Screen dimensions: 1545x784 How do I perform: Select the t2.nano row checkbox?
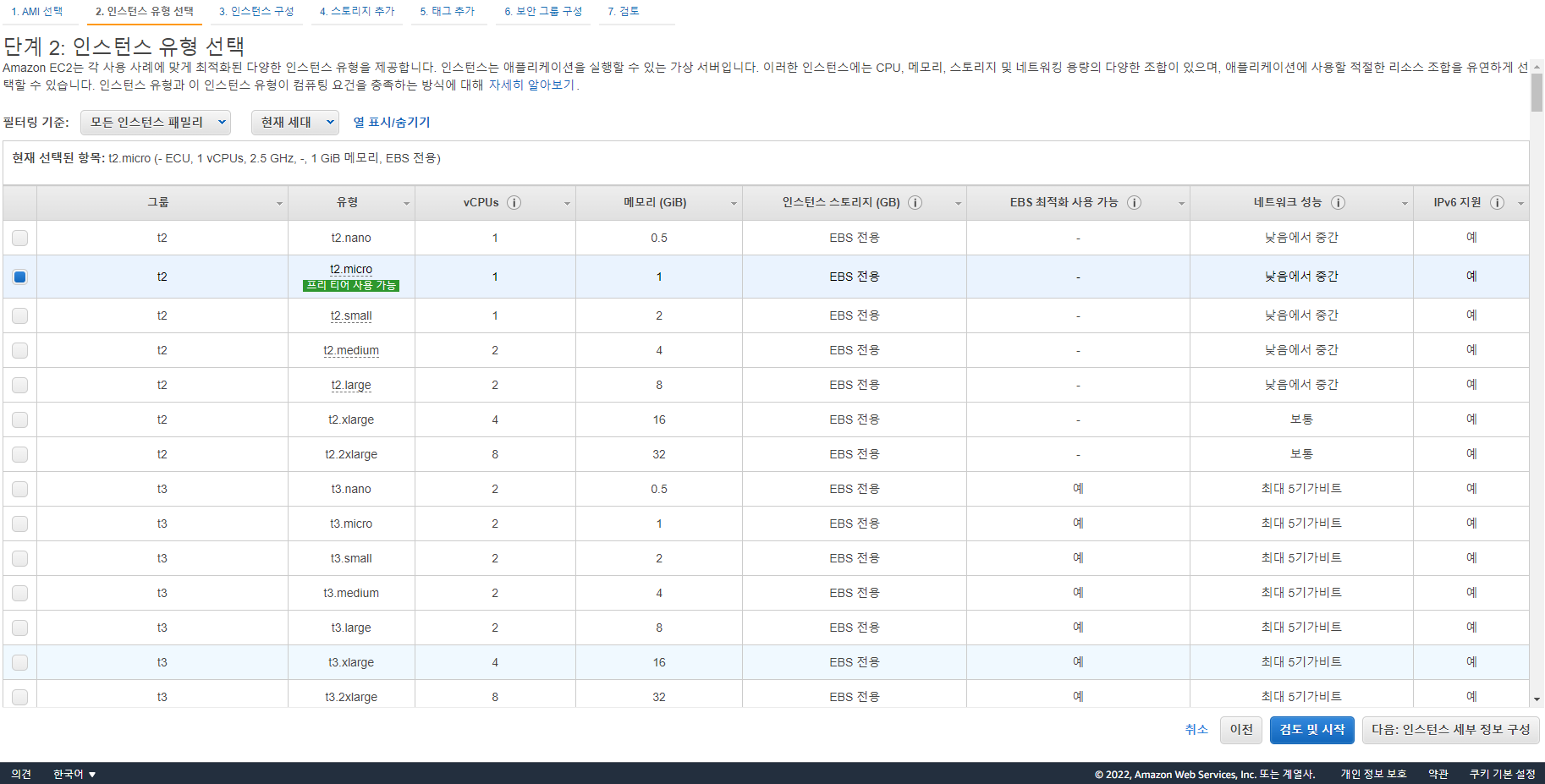(x=20, y=238)
